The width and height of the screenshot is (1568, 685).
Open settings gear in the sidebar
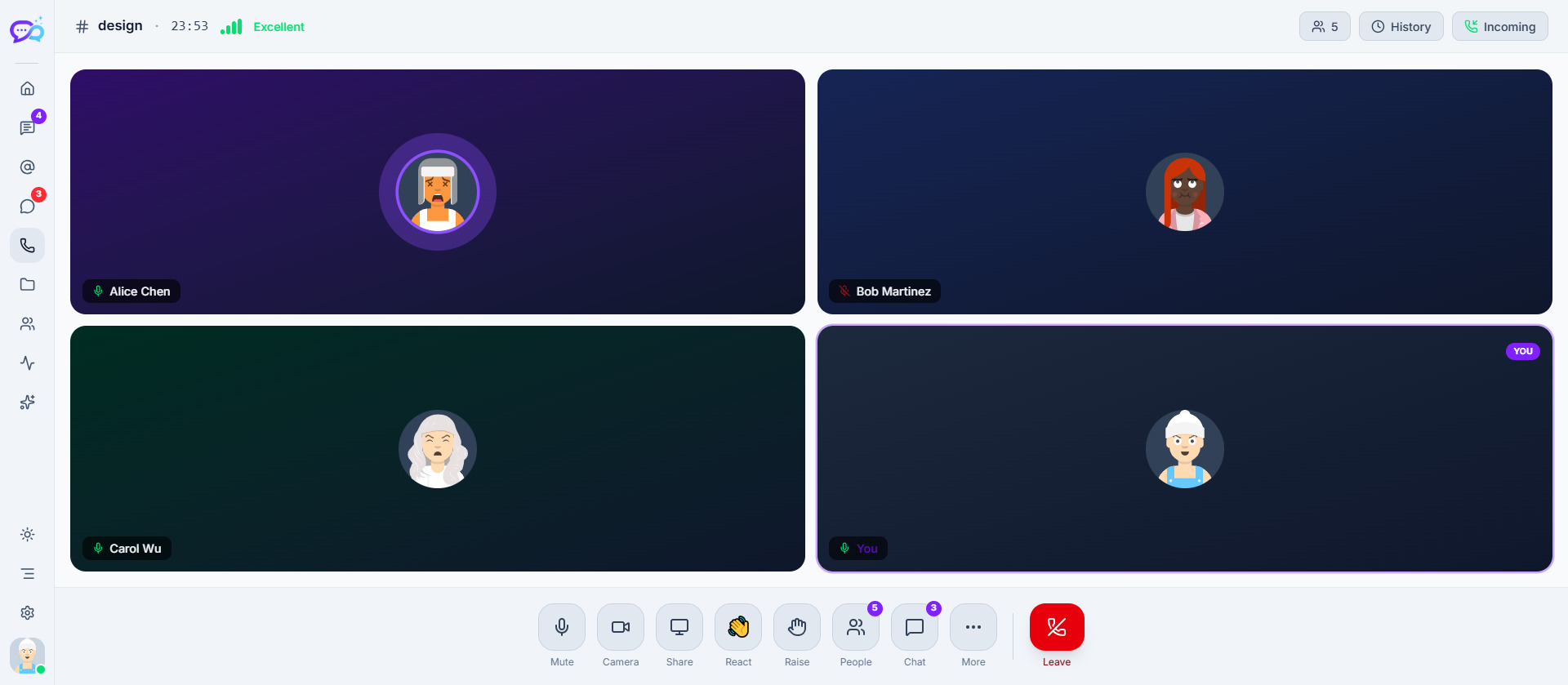click(27, 612)
